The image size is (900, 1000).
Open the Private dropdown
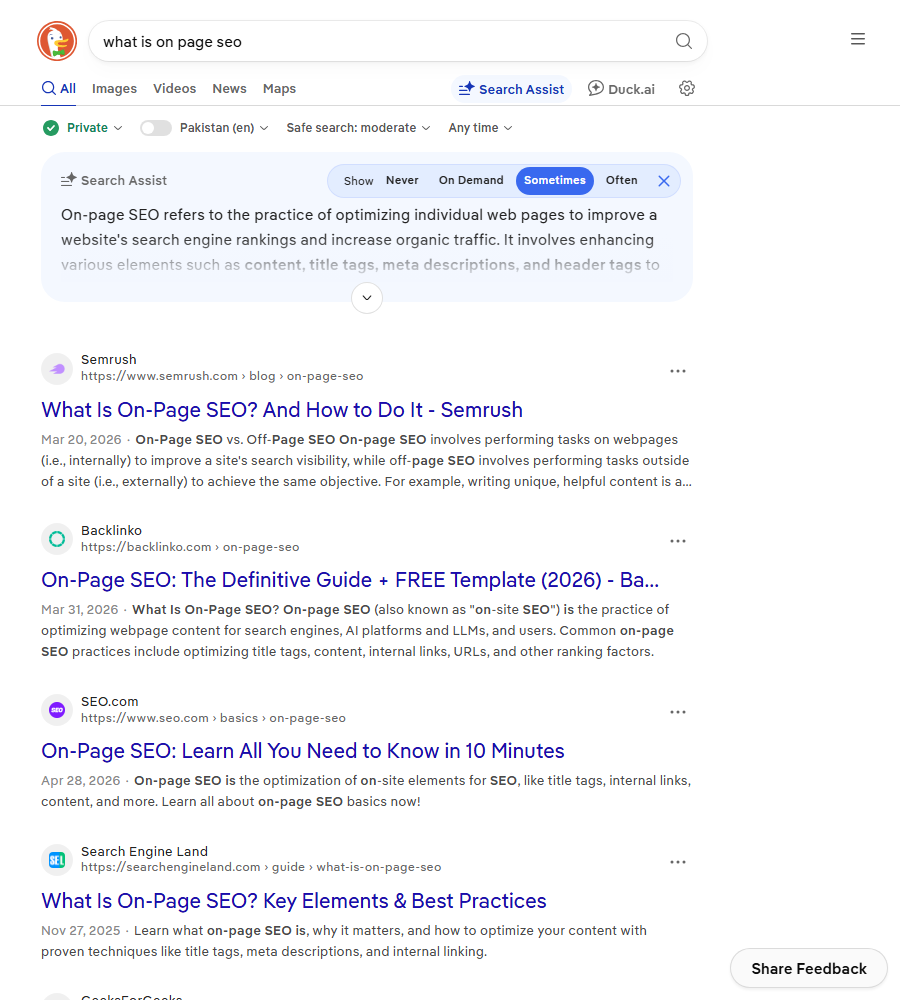coord(94,128)
